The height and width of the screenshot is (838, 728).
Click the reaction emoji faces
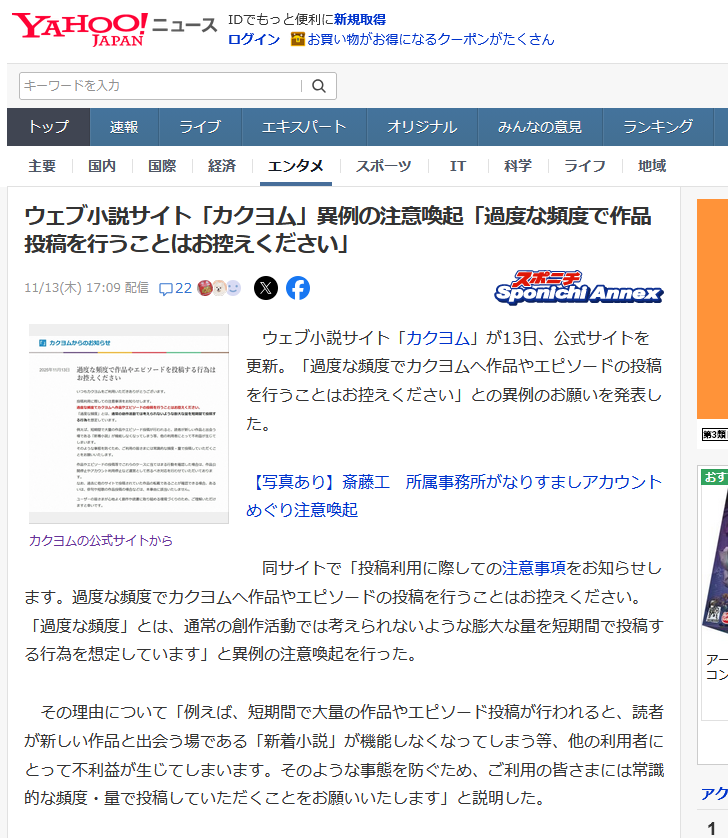pyautogui.click(x=219, y=288)
